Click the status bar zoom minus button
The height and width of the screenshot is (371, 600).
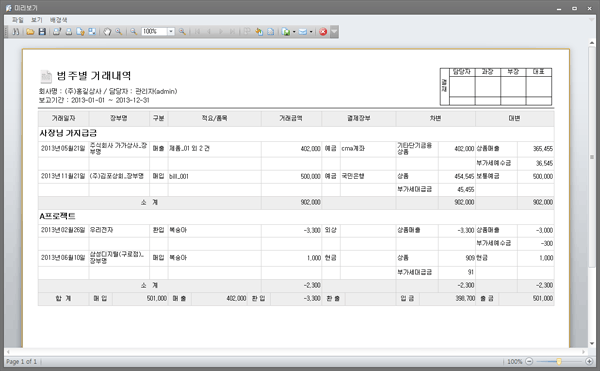pyautogui.click(x=529, y=361)
